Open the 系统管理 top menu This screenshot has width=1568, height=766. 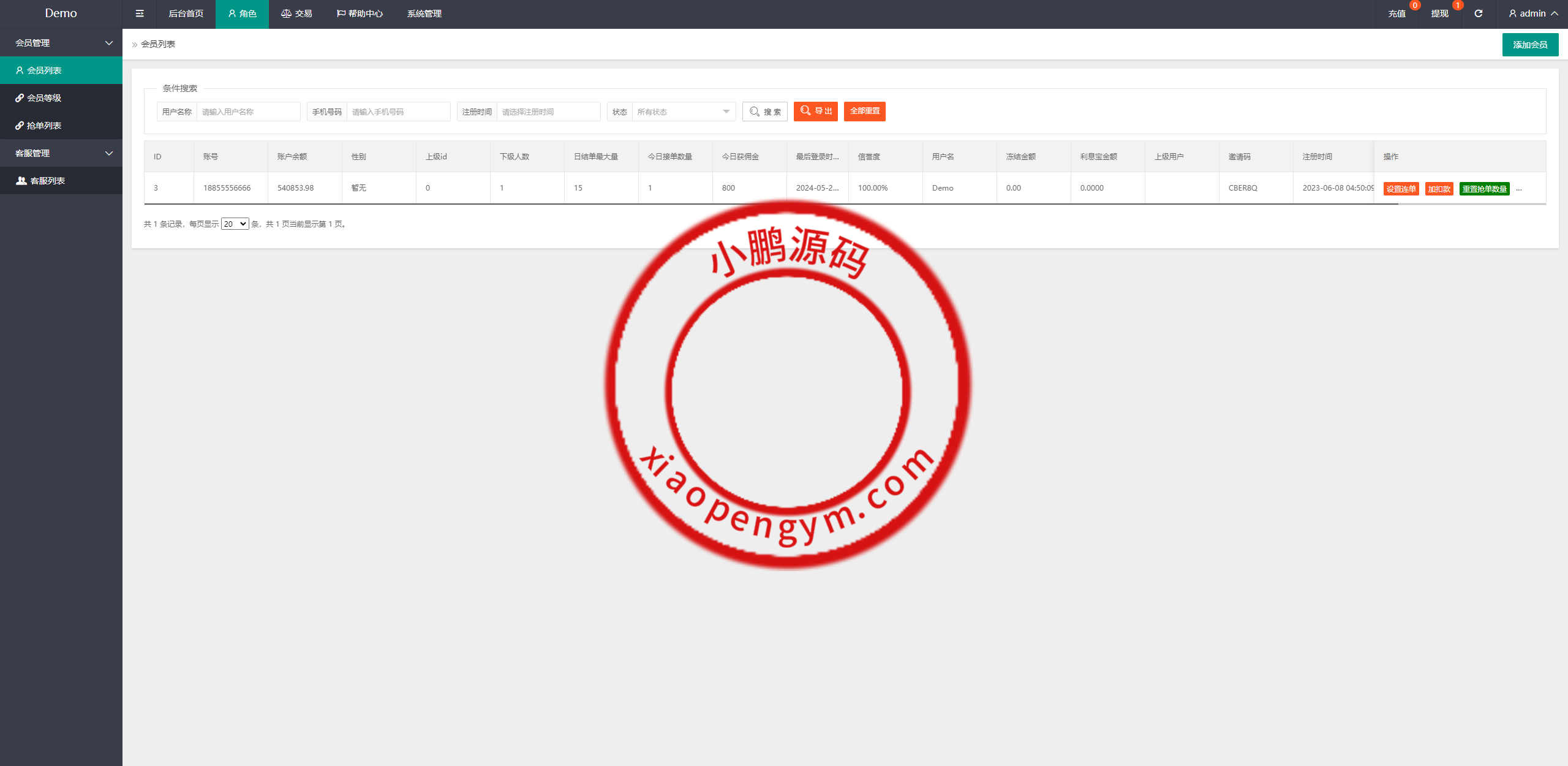424,13
